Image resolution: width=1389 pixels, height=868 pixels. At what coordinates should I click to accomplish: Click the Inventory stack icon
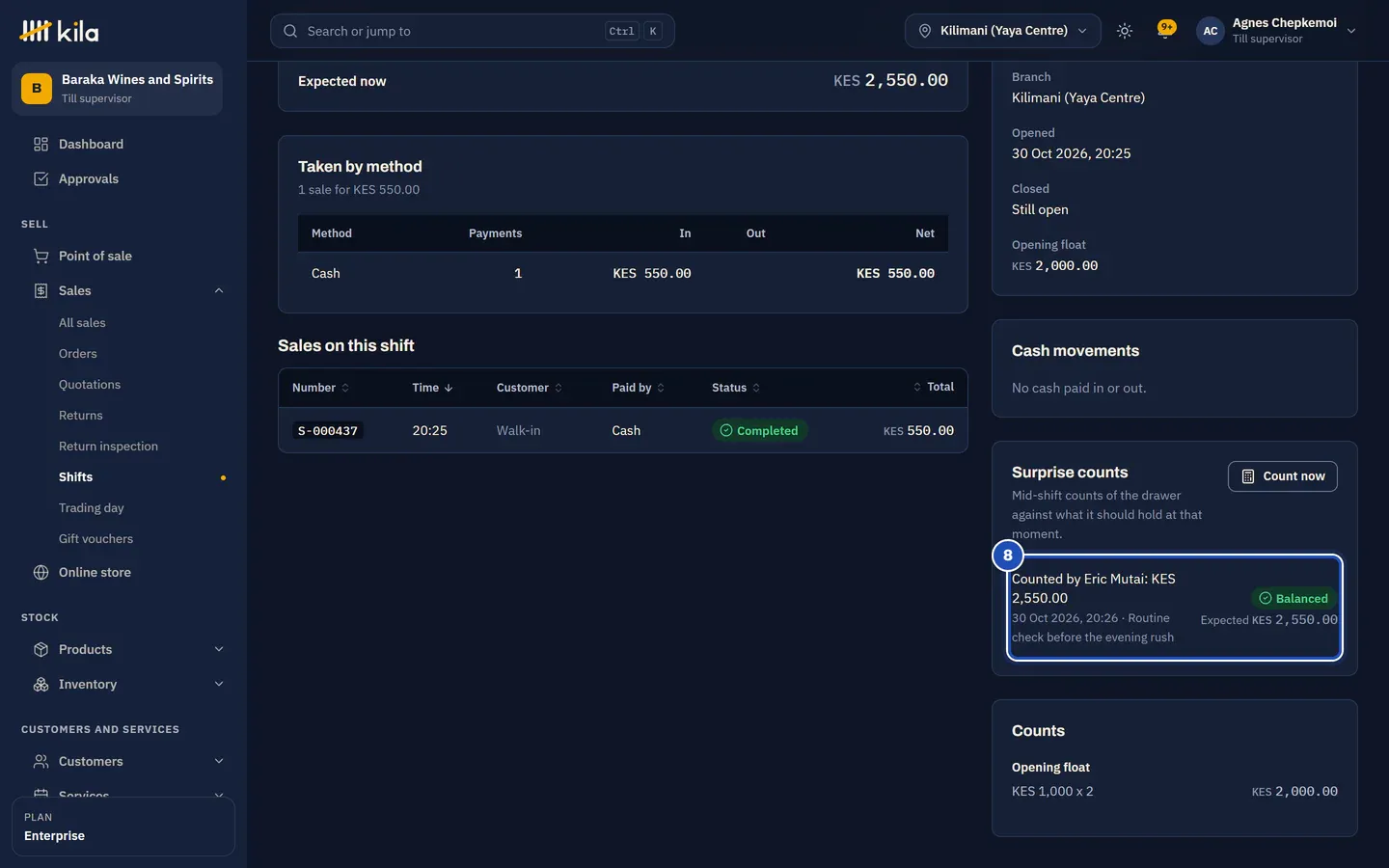tap(41, 685)
